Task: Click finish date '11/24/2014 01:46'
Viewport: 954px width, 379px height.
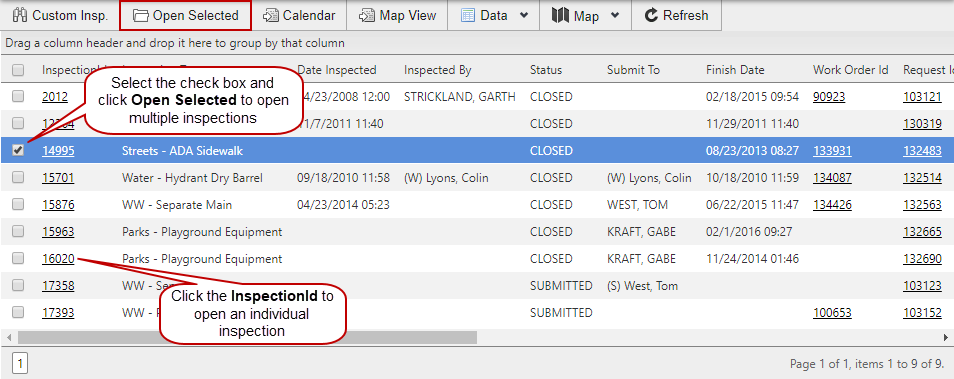Action: [753, 259]
